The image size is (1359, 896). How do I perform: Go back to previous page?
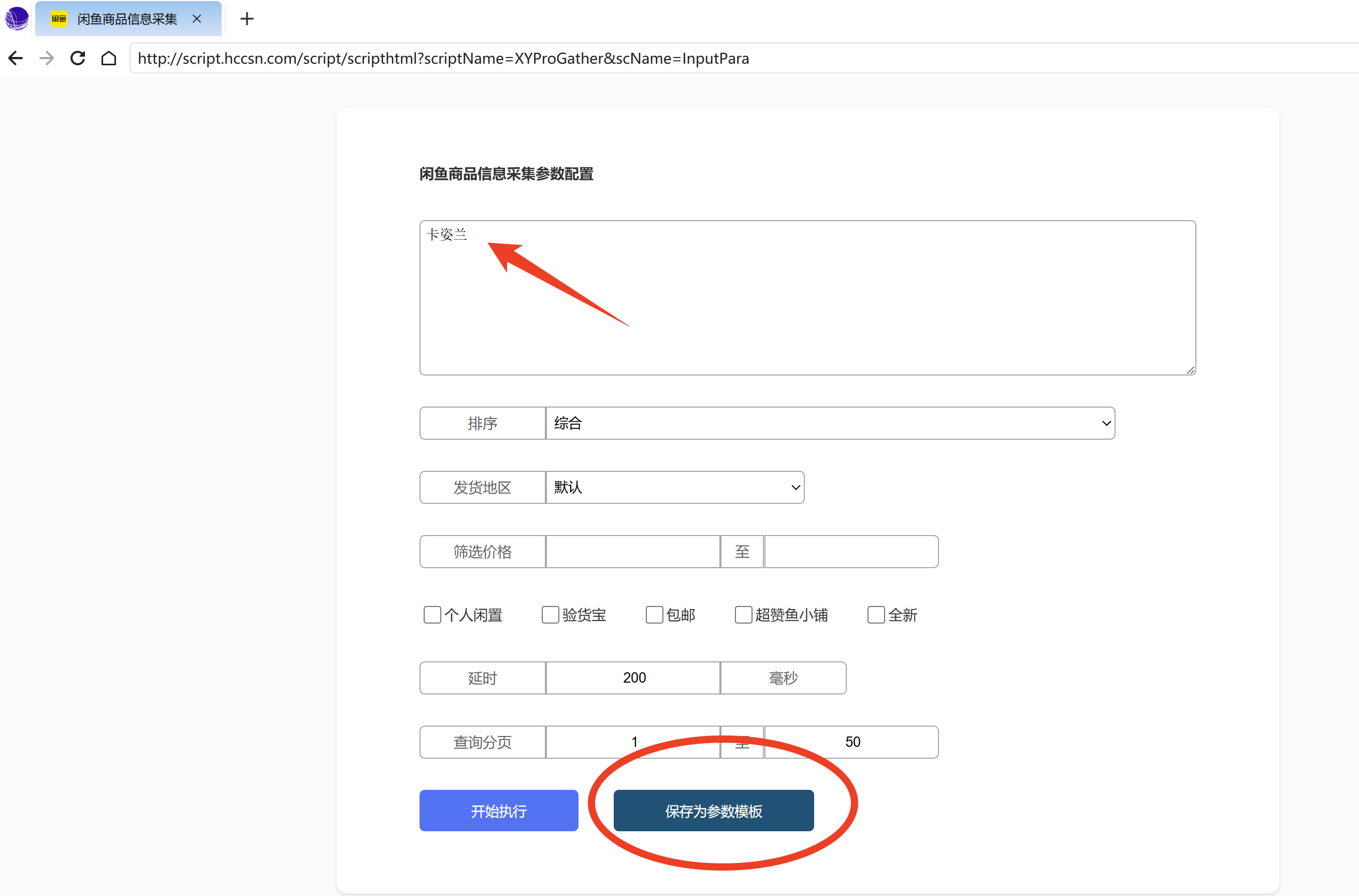(x=16, y=59)
